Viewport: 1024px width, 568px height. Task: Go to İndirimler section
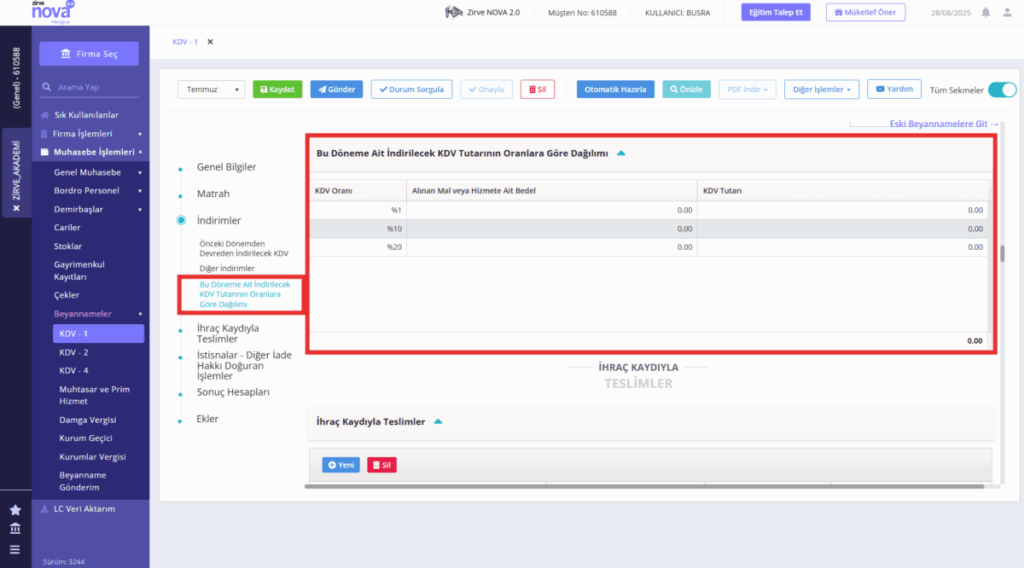pos(219,221)
